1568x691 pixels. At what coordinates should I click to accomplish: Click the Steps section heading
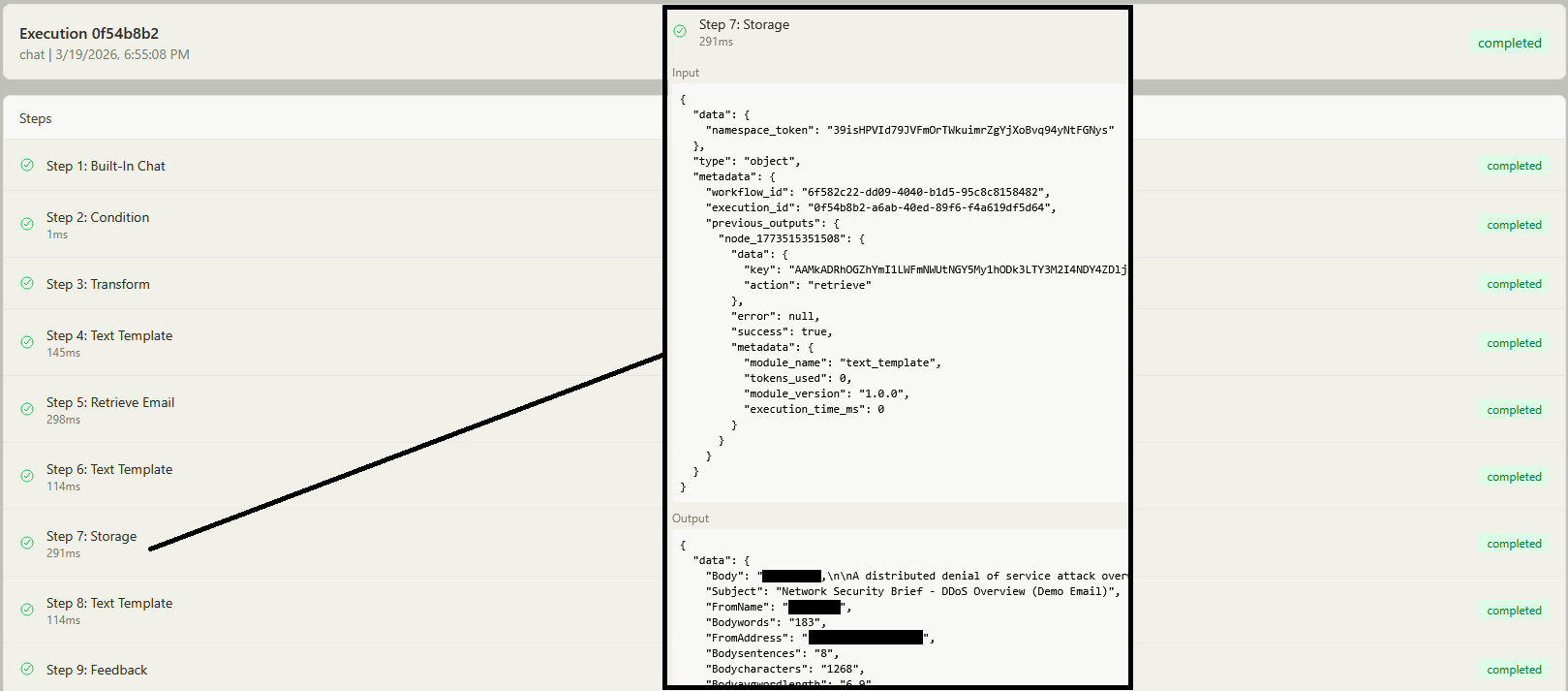(36, 118)
